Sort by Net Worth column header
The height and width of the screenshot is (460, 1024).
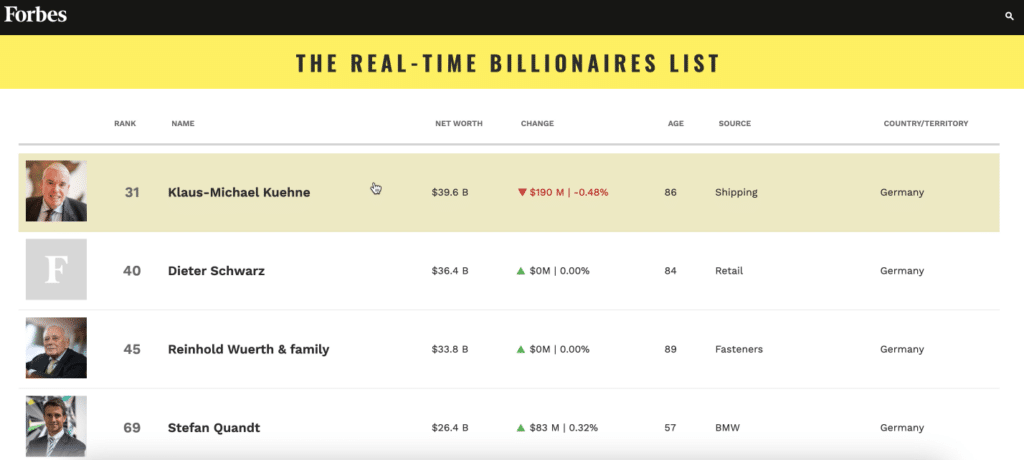[x=459, y=123]
